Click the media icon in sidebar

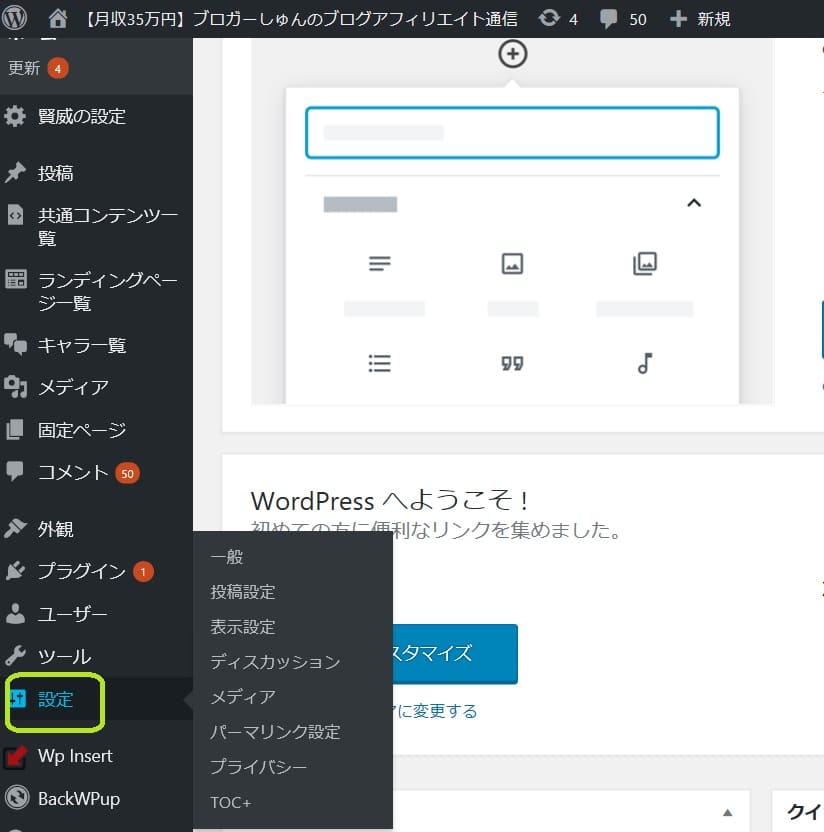point(15,387)
